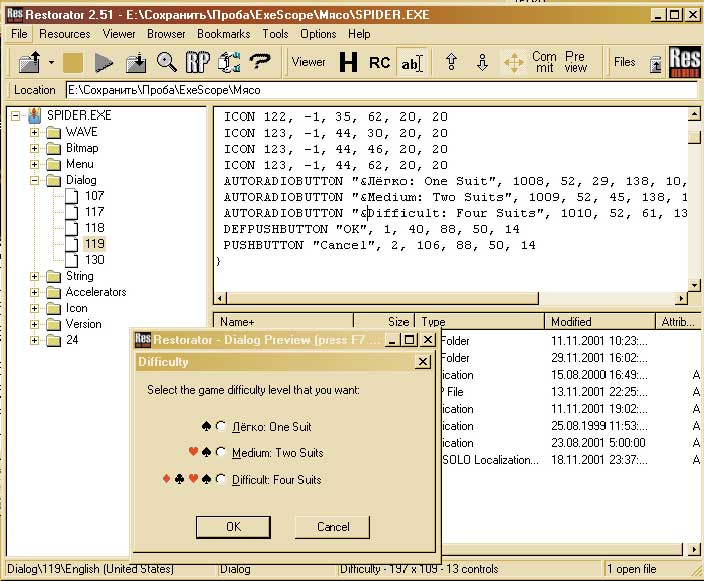Select dialog resource 130
The height and width of the screenshot is (581, 704).
pos(94,260)
